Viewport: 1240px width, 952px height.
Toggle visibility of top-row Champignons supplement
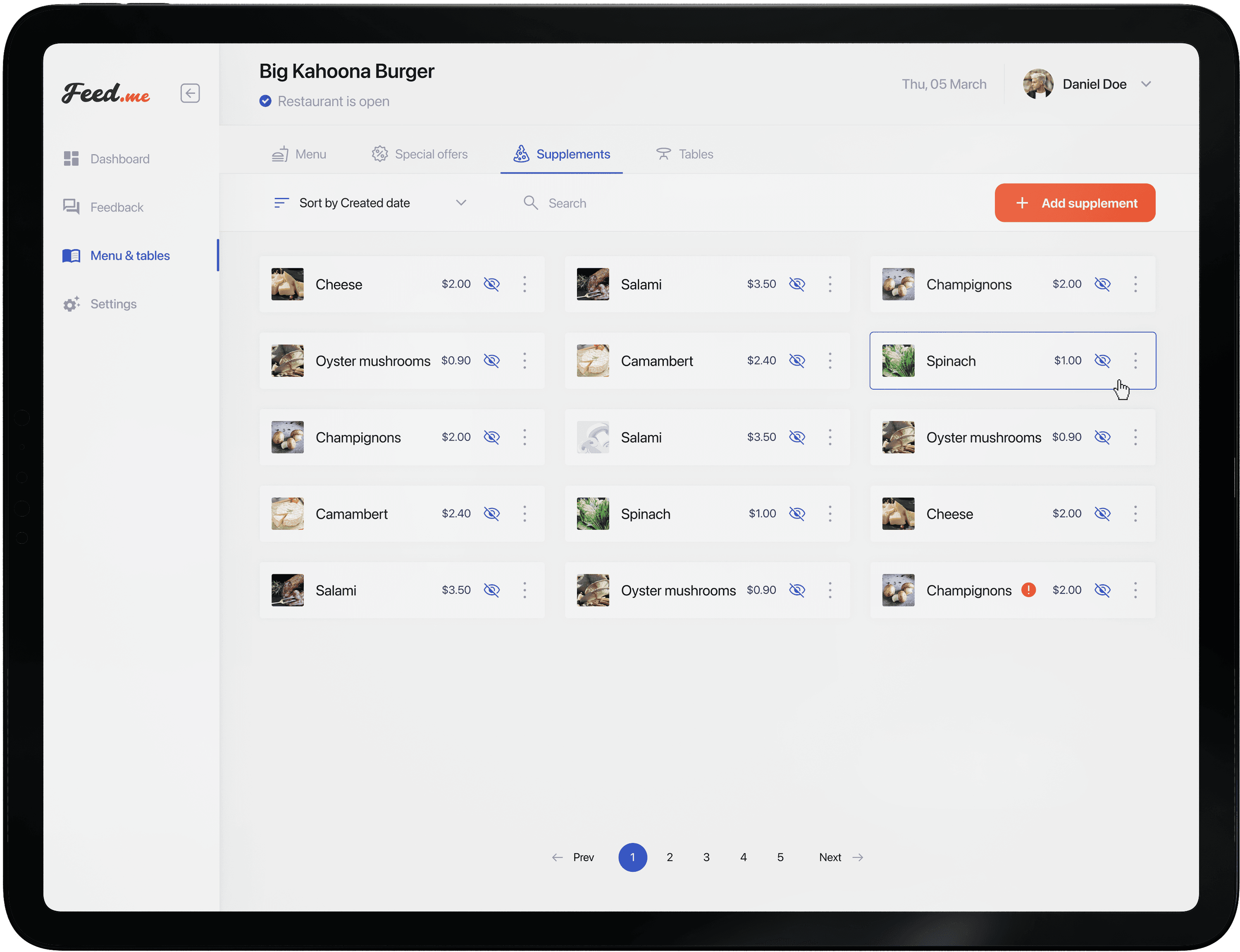click(1102, 284)
